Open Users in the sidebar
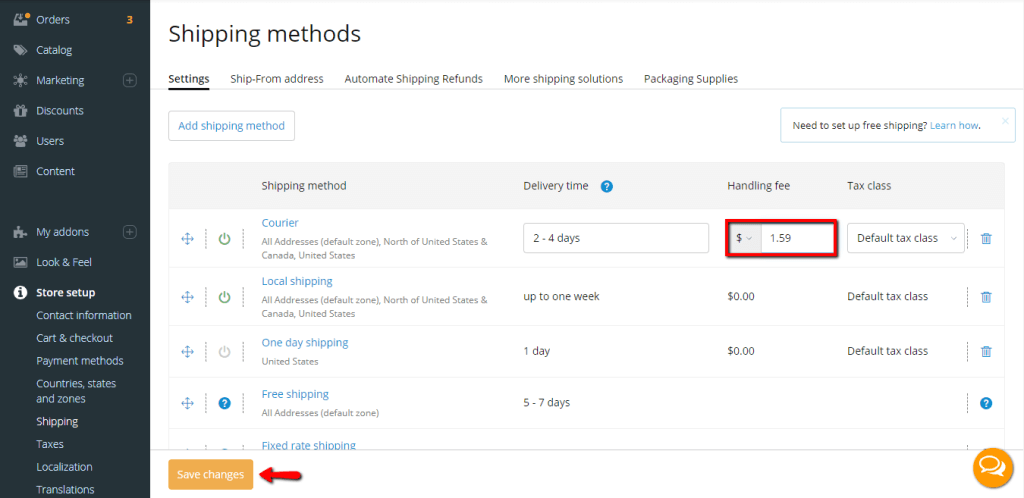The width and height of the screenshot is (1024, 498). (50, 141)
